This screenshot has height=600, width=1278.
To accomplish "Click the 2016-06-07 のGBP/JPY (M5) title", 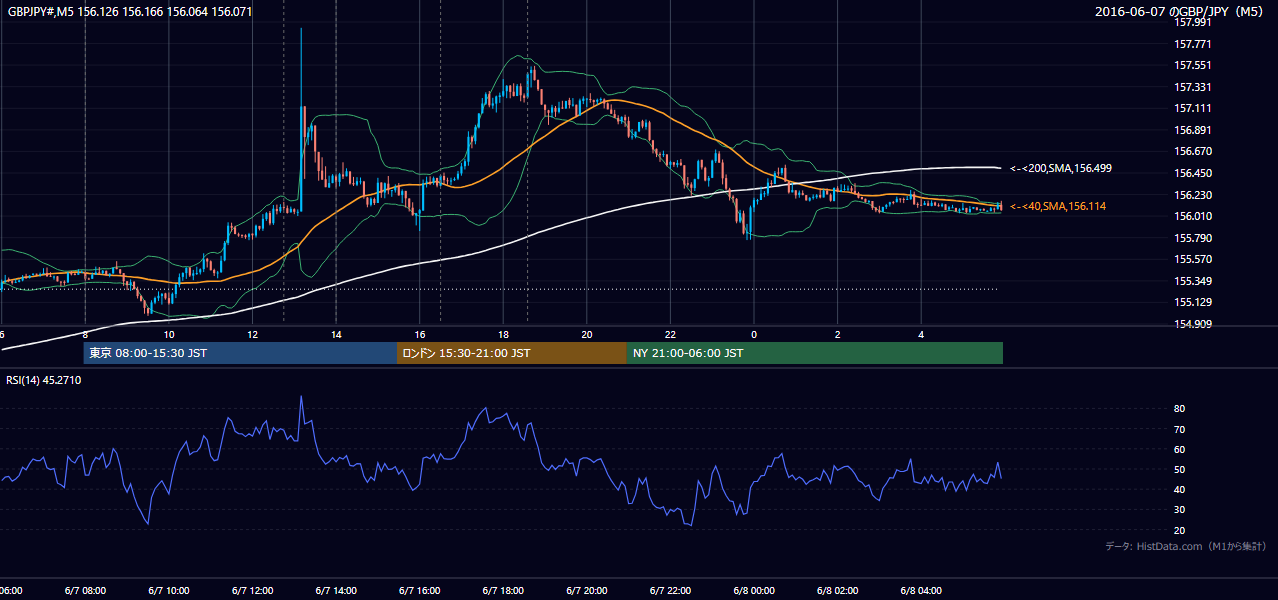I will tap(1181, 12).
